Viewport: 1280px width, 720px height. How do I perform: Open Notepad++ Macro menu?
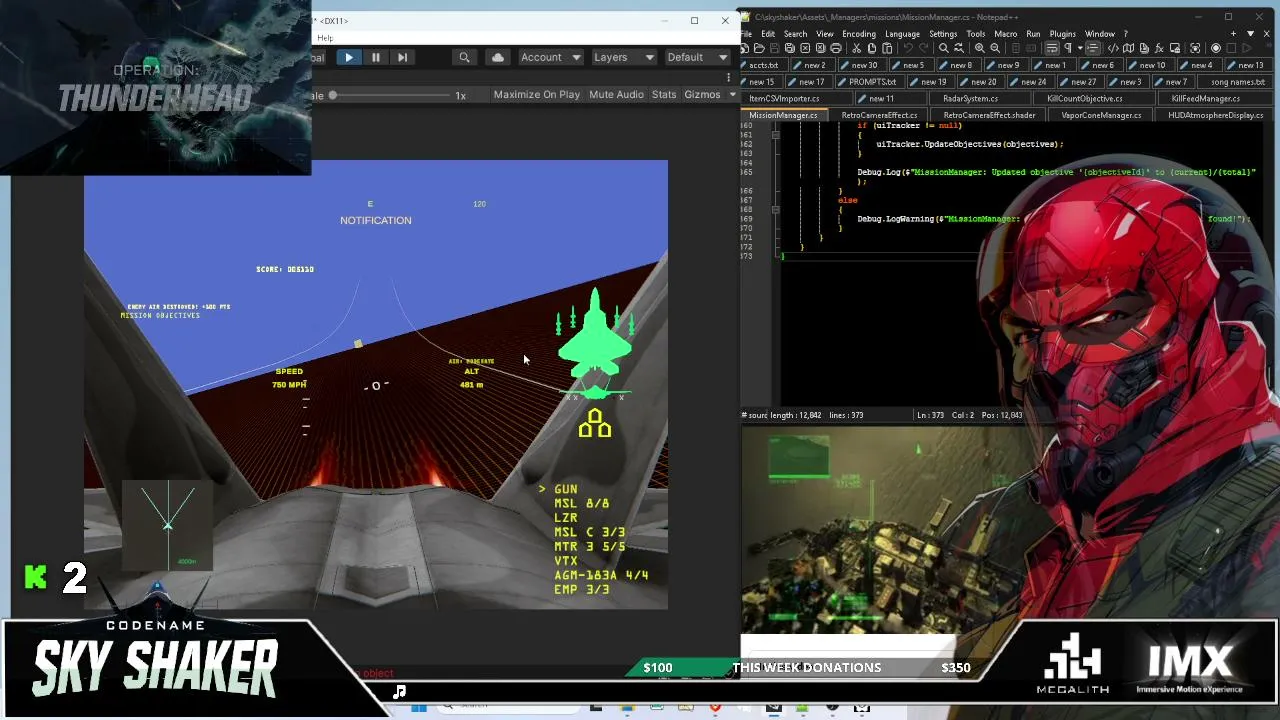(x=1005, y=34)
